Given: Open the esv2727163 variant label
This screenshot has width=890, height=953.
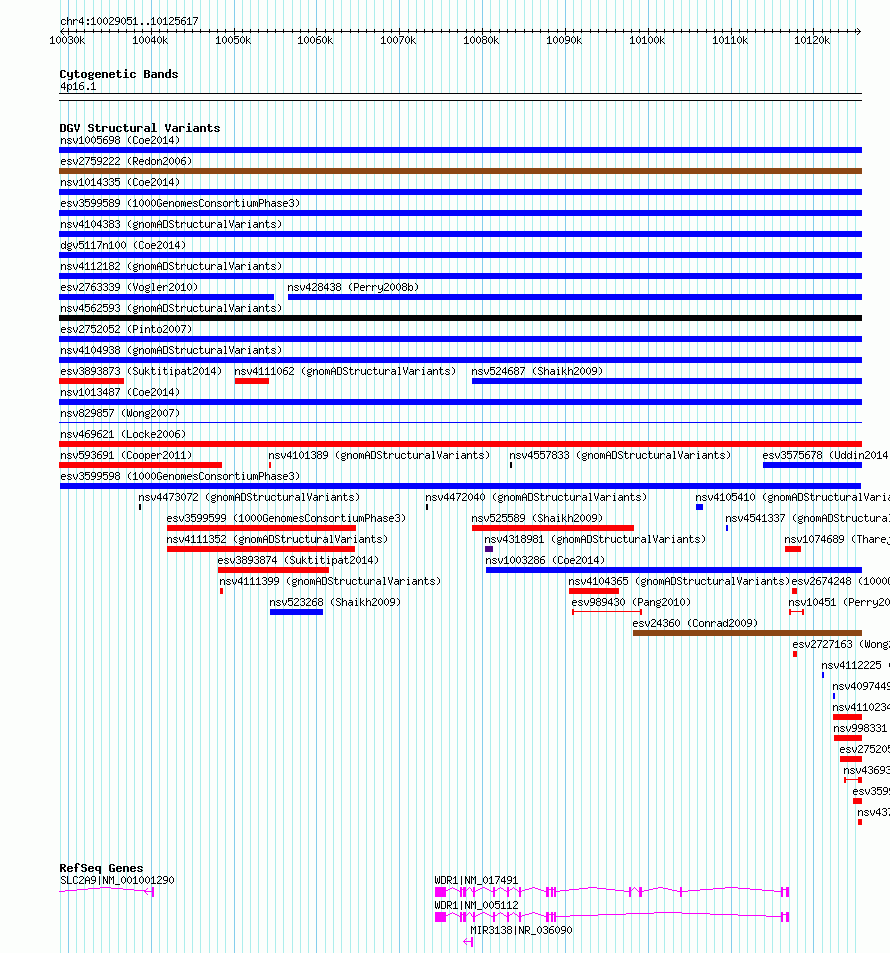Looking at the screenshot, I should (x=841, y=644).
